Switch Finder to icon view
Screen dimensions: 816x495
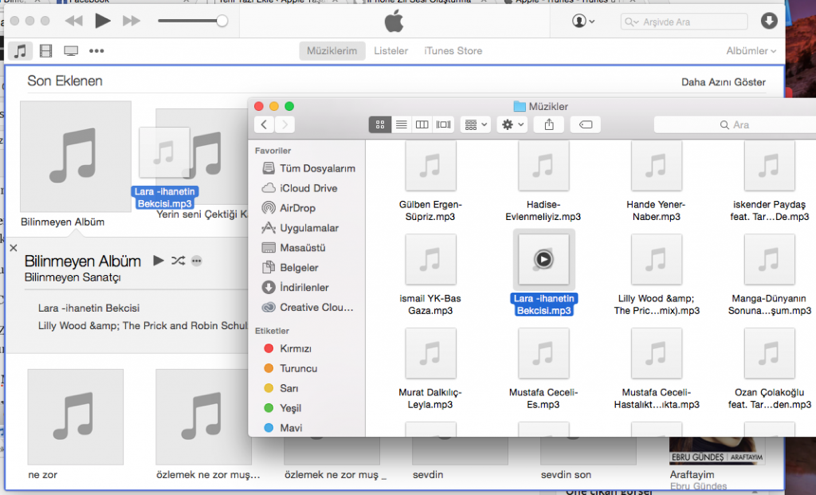click(380, 125)
